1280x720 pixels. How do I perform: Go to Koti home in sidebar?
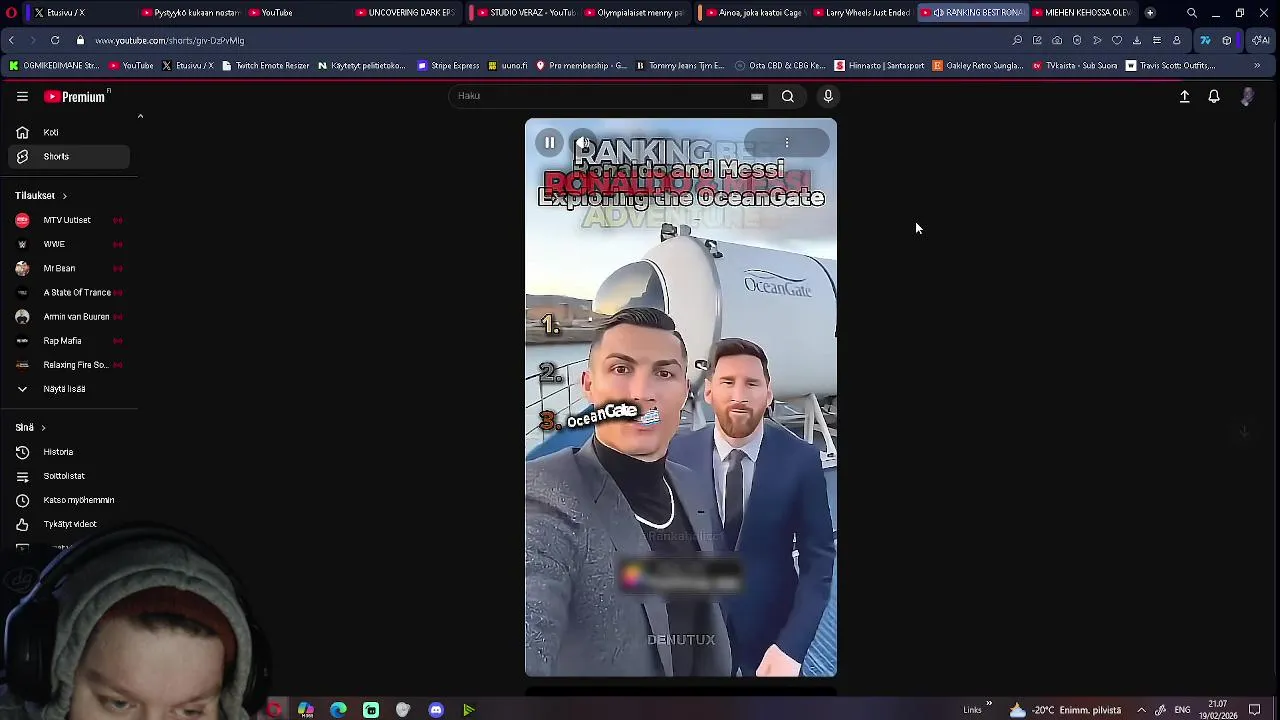pyautogui.click(x=69, y=132)
